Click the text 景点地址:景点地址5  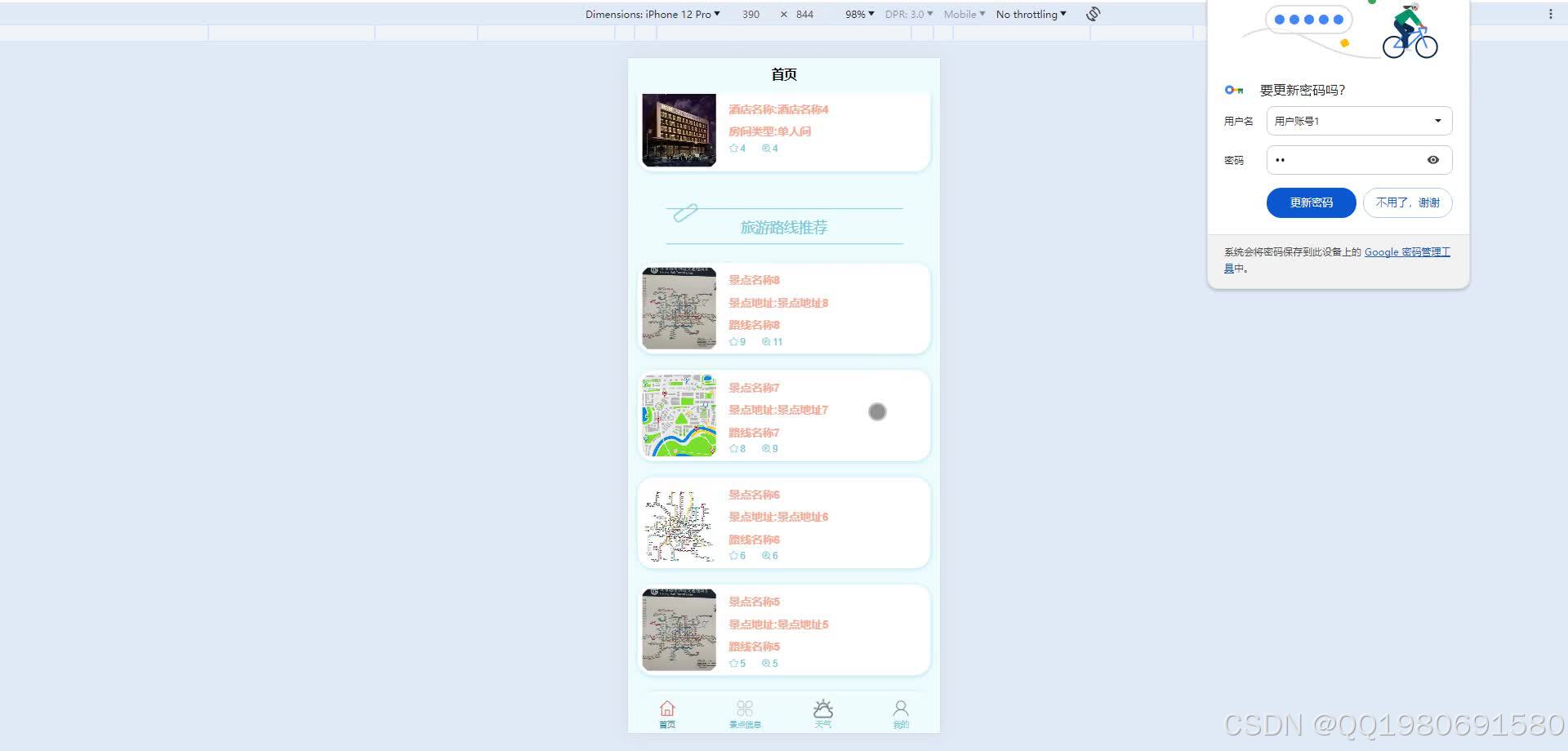(x=778, y=624)
